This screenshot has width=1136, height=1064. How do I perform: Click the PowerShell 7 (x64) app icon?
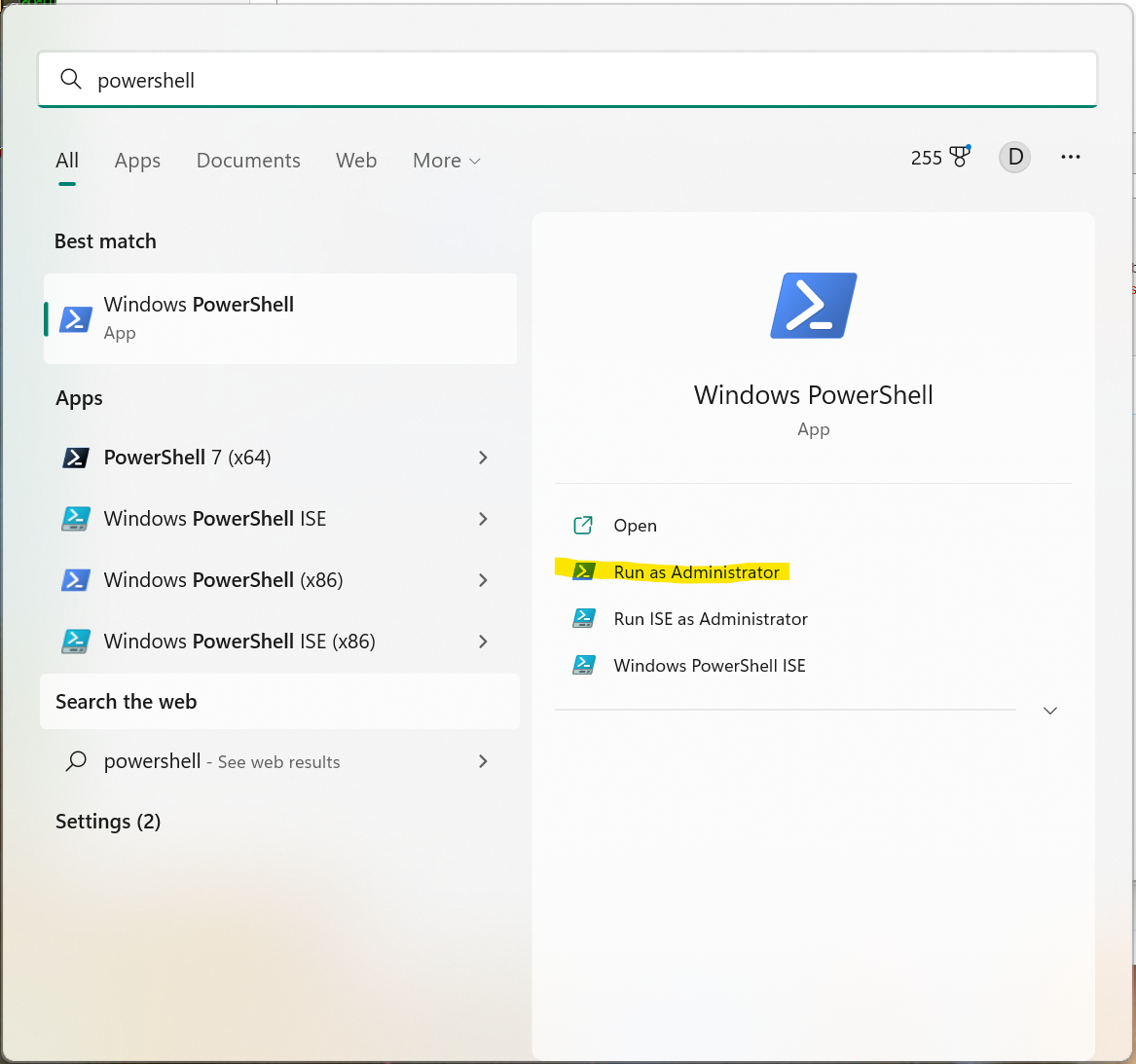(x=76, y=458)
